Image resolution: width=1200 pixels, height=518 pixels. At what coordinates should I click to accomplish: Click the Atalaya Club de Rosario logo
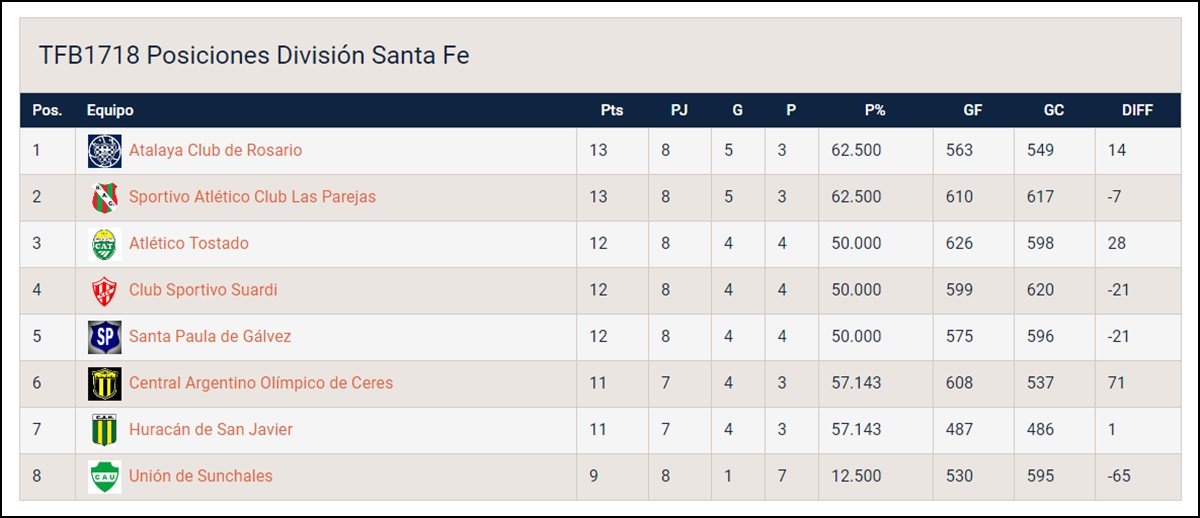(104, 151)
